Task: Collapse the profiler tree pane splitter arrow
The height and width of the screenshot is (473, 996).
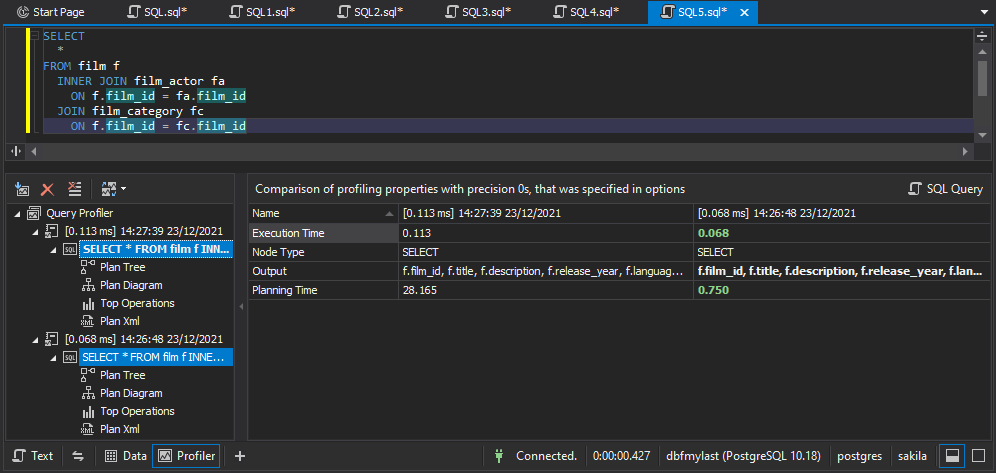Action: (241, 307)
